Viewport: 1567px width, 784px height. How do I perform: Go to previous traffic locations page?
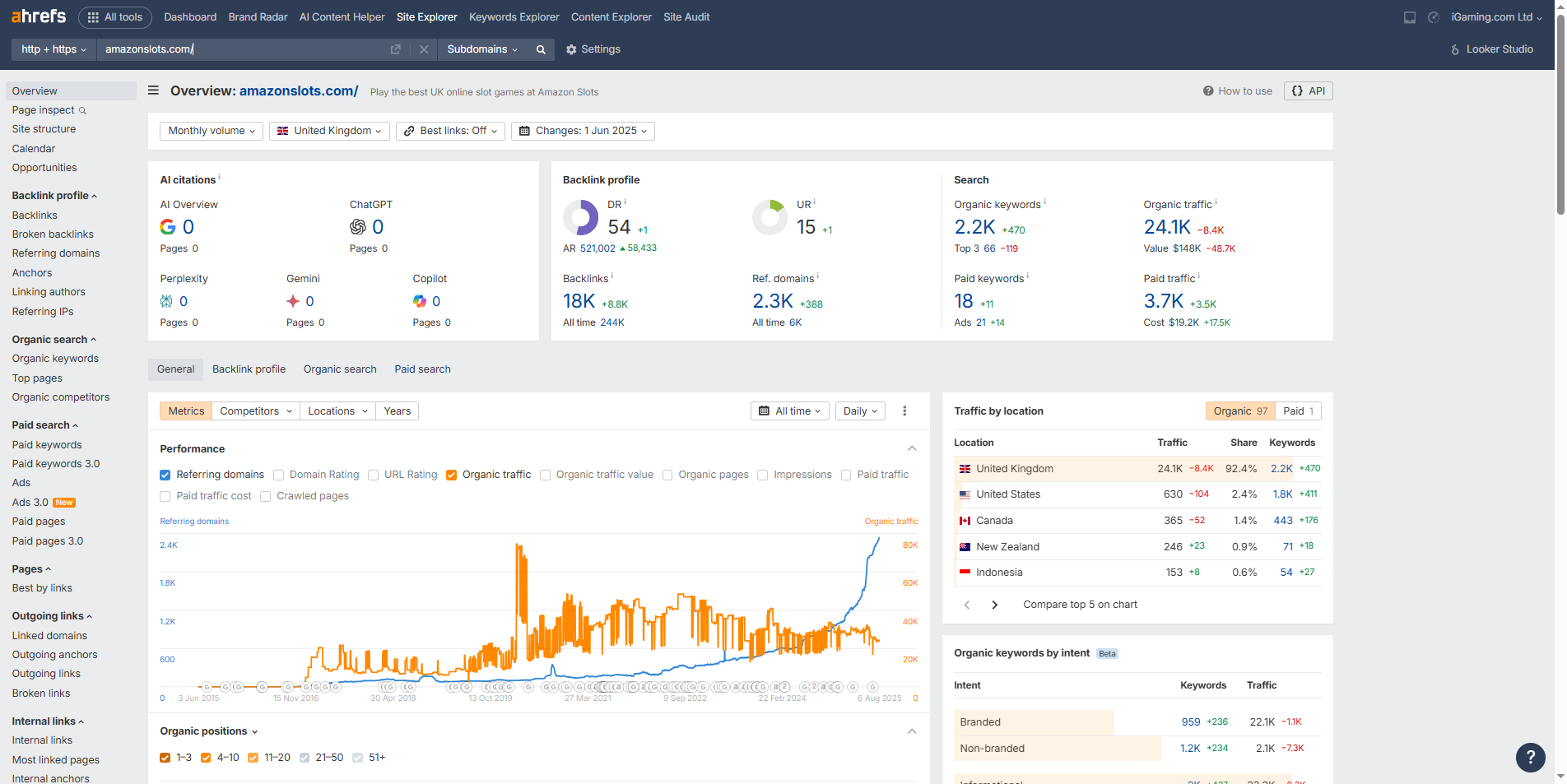967,605
